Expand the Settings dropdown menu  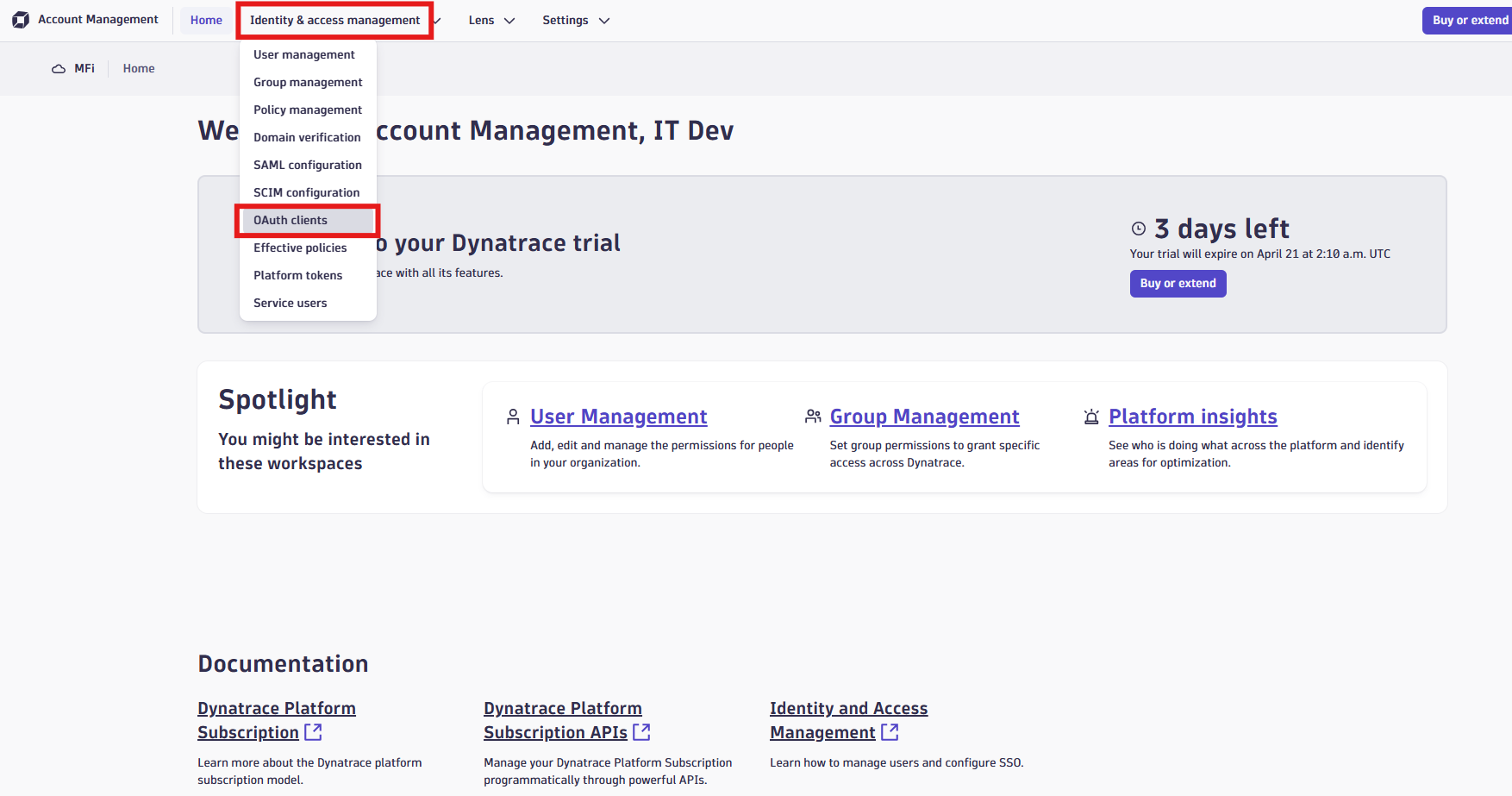click(576, 21)
